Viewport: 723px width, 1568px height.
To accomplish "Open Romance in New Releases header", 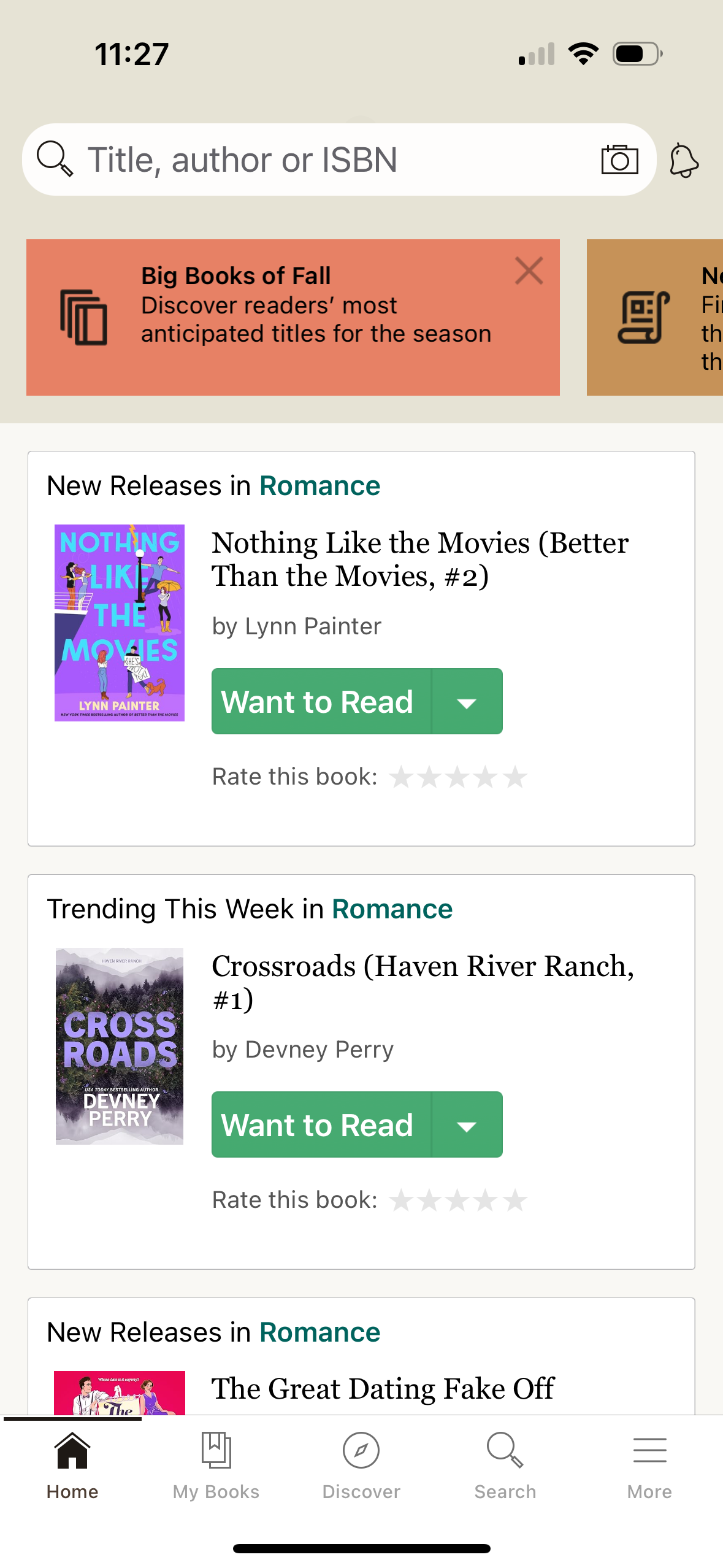I will tap(319, 485).
